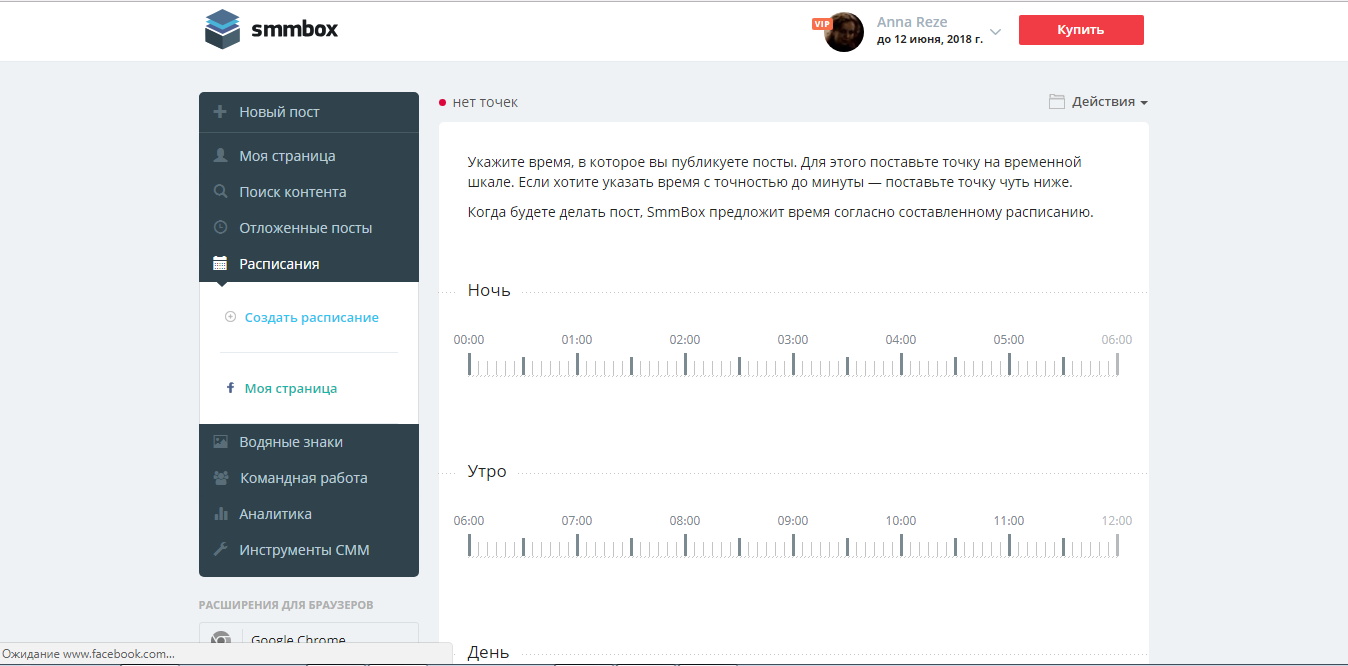
Task: Click the group icon beside Командная работа
Action: click(221, 478)
